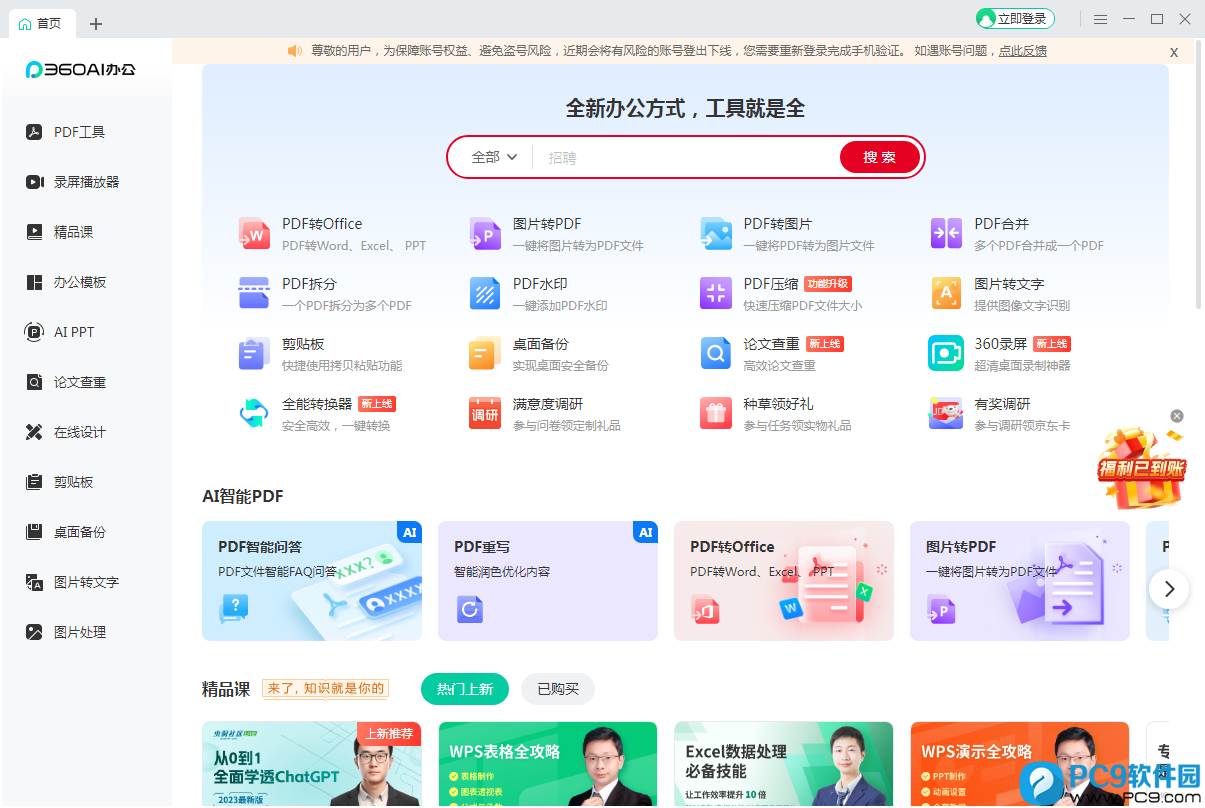Open the PDF转Office tool icon in the grid
Viewport: 1205px width, 808px height.
coord(254,233)
